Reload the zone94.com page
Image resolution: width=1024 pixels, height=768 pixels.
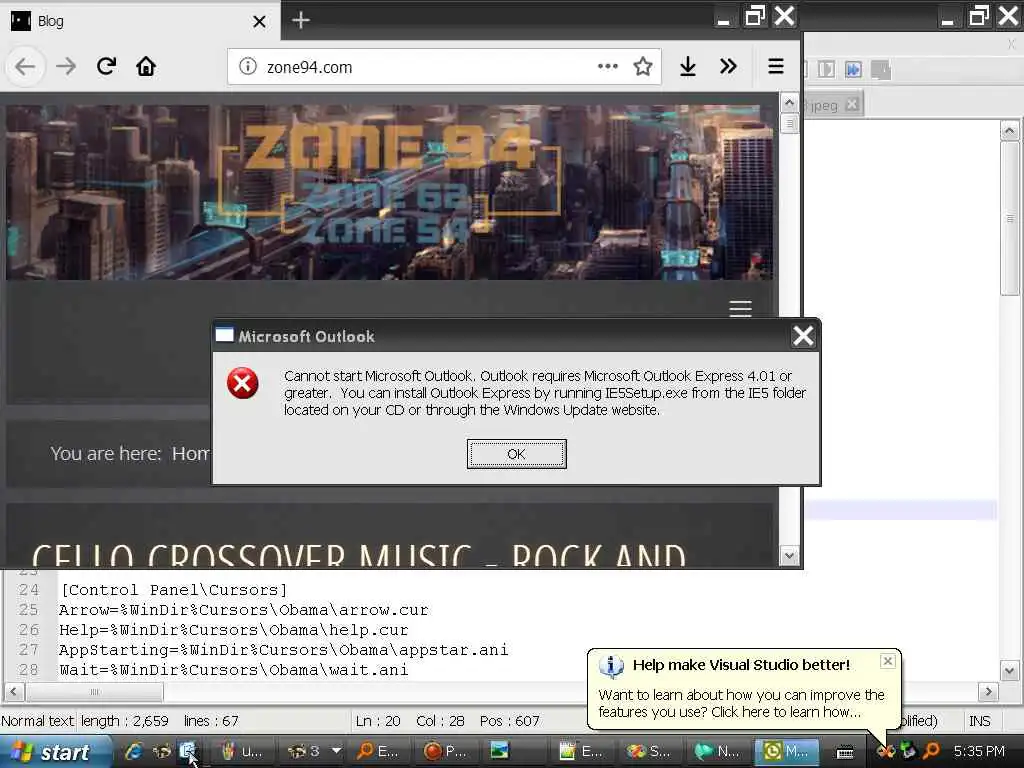[106, 67]
